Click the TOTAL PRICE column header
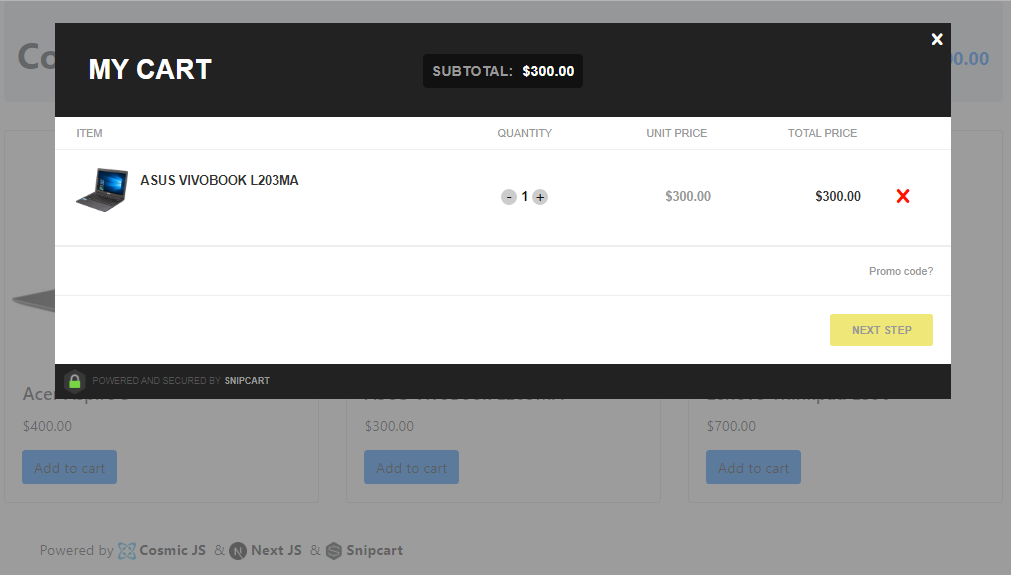 (x=822, y=133)
